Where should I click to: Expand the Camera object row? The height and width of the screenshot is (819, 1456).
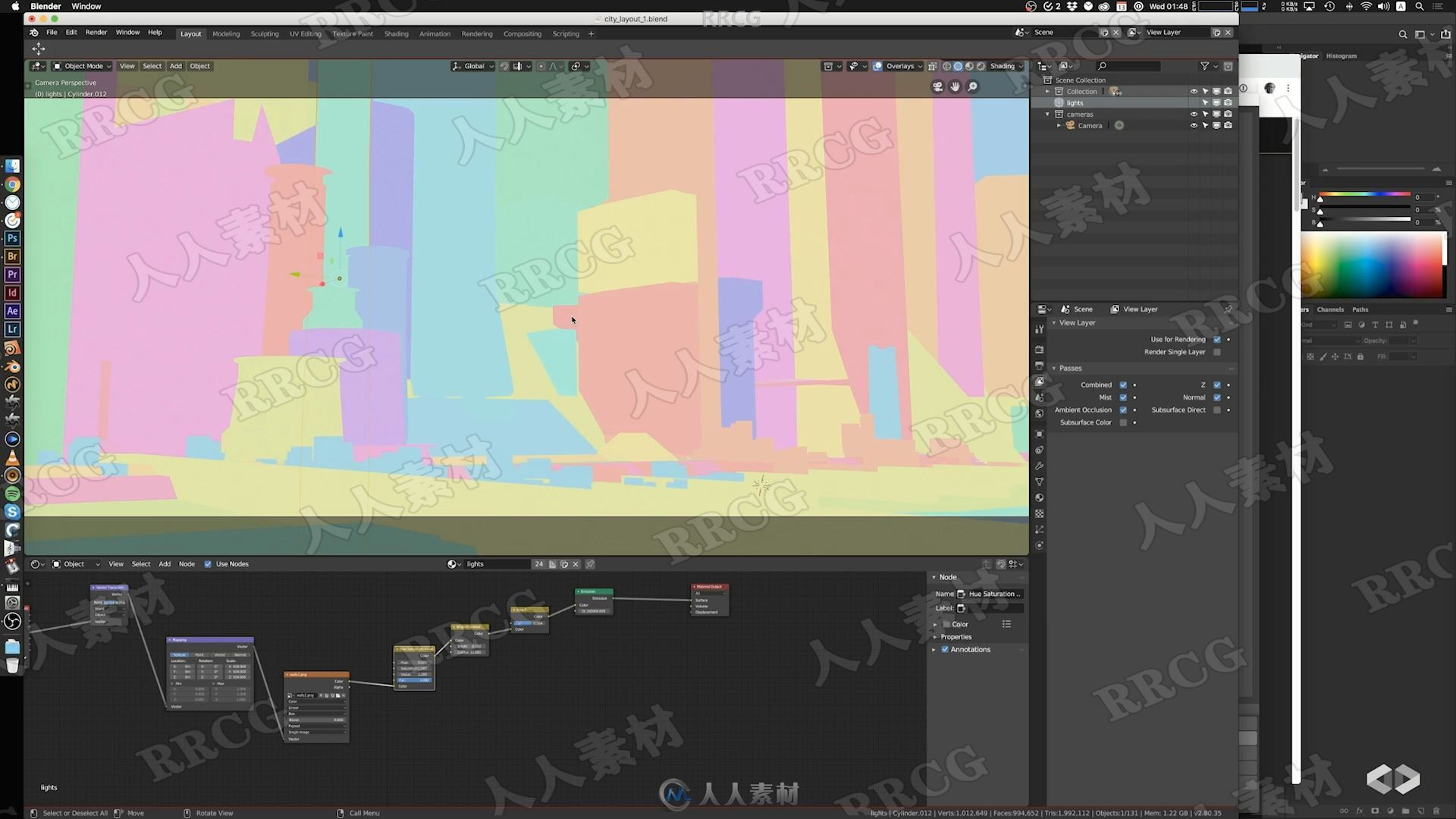(x=1059, y=126)
